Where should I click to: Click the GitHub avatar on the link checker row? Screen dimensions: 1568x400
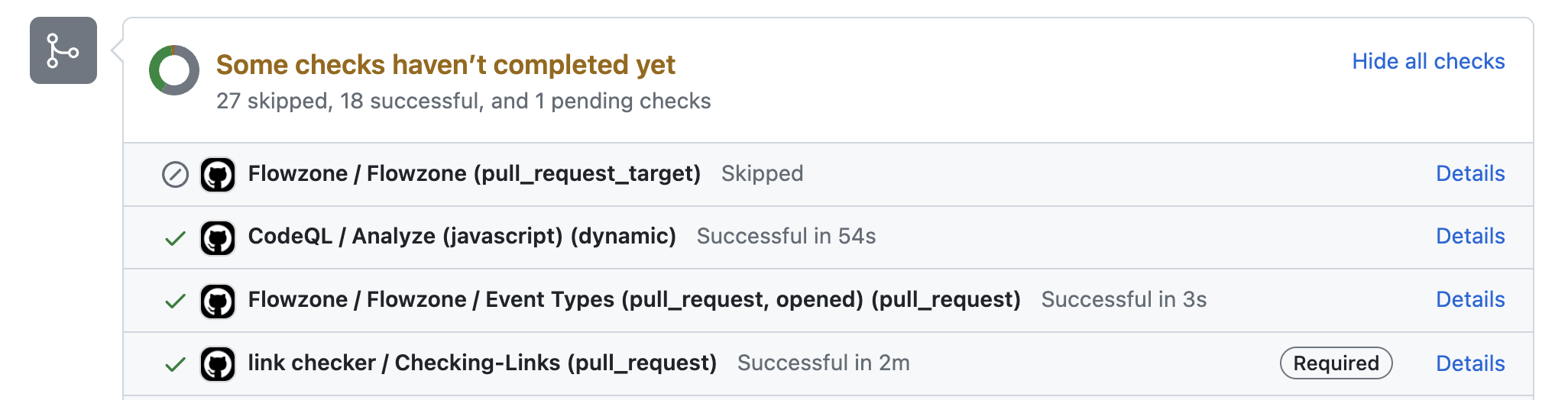(218, 364)
